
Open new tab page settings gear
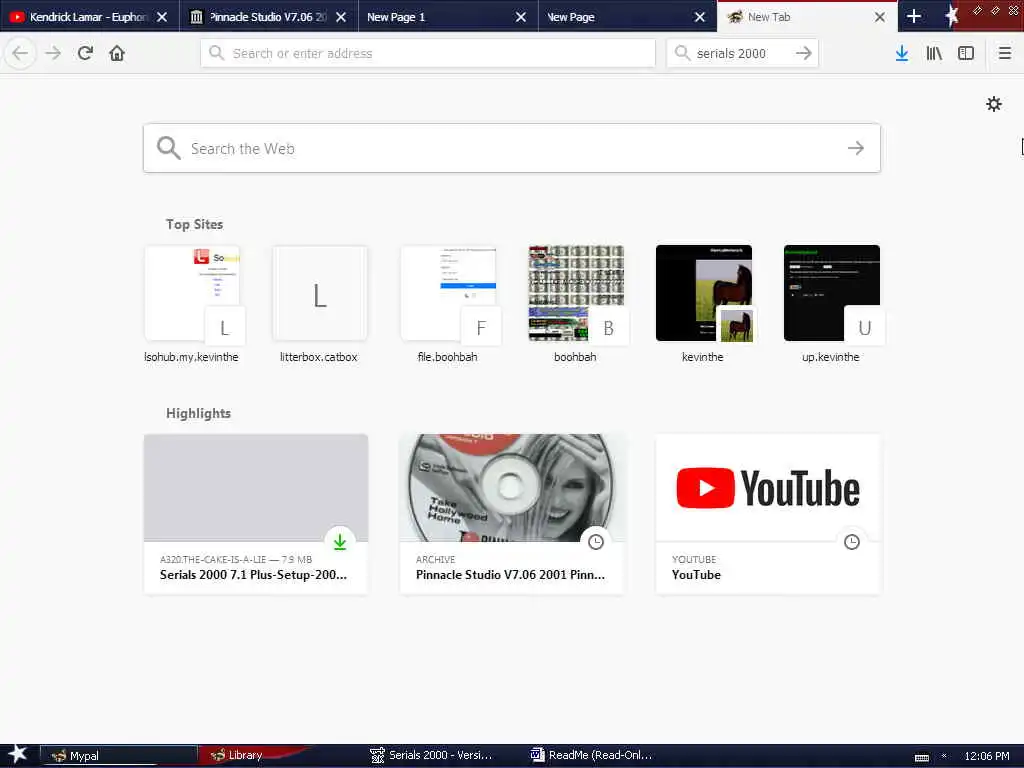(x=994, y=104)
